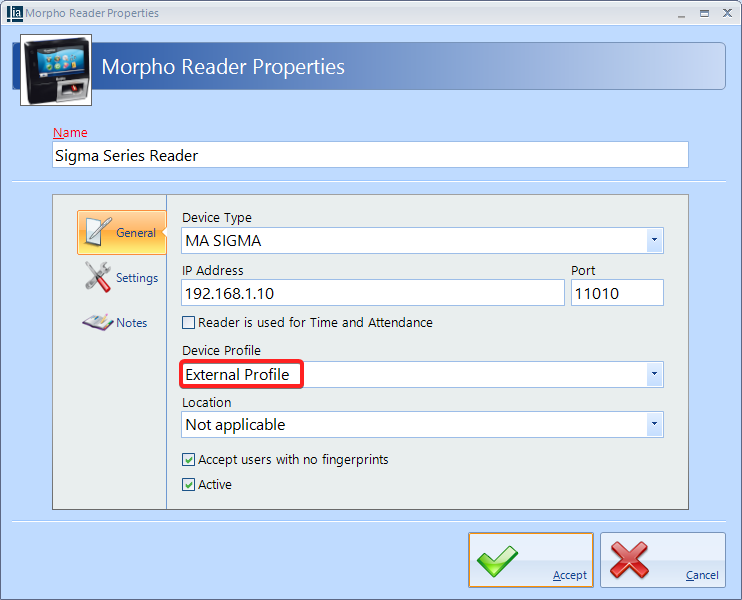Maximize the Morpho Reader Properties window
742x600 pixels.
click(x=705, y=13)
